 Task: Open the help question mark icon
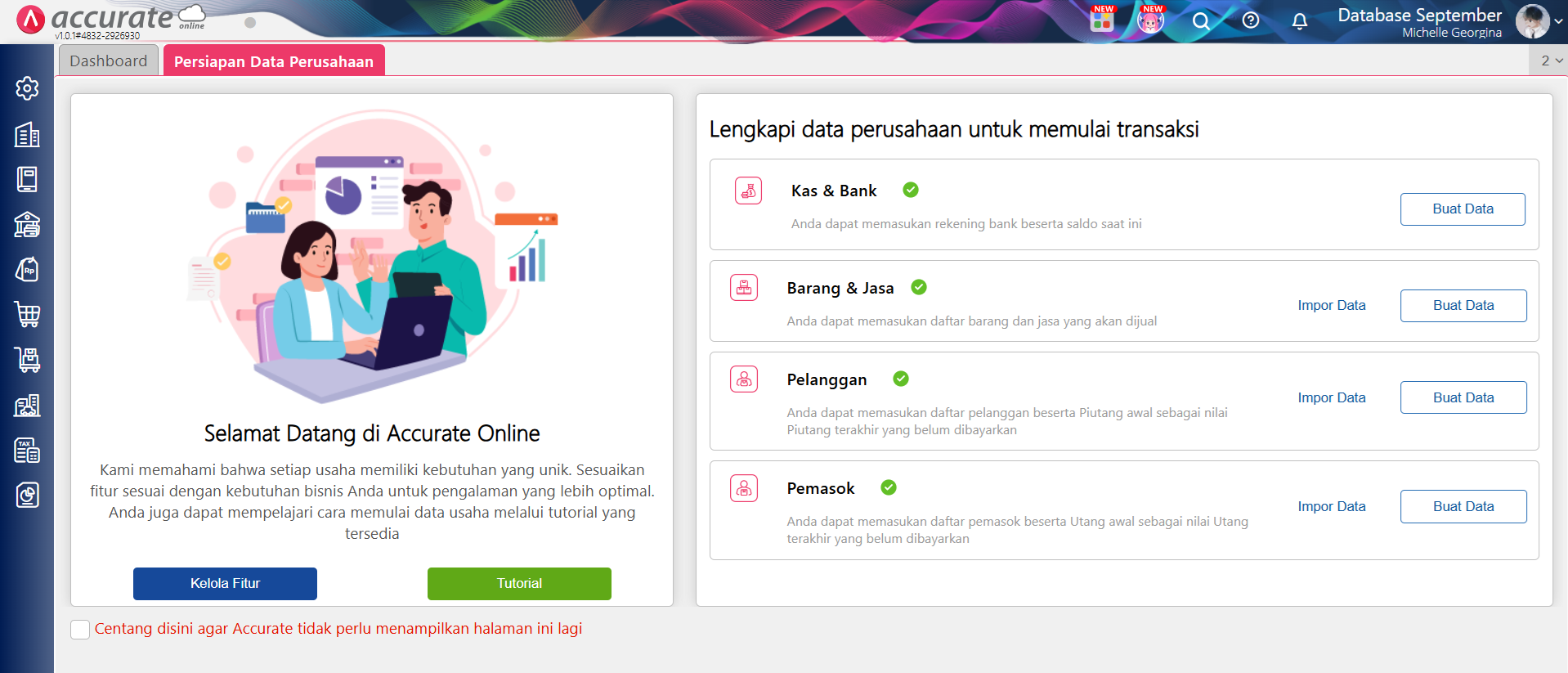1250,20
